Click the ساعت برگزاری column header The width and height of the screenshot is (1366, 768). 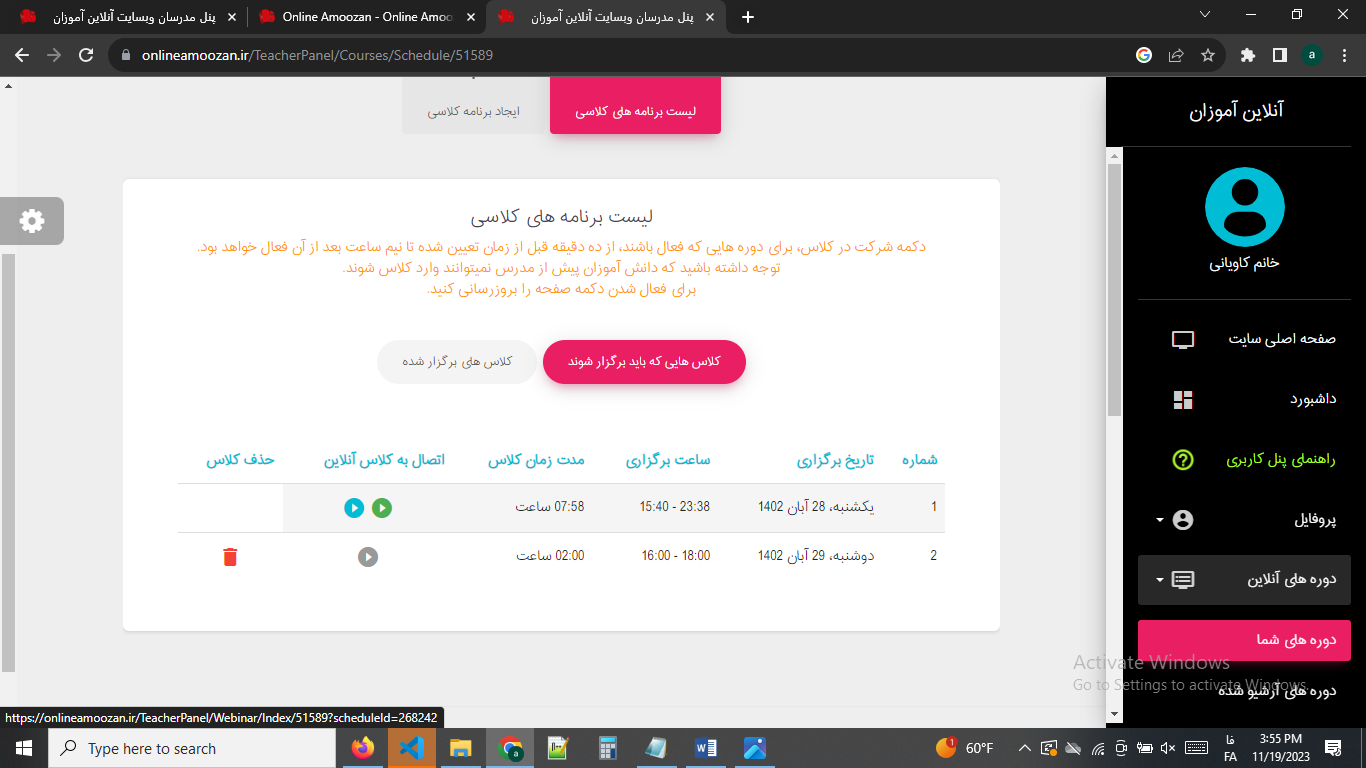[668, 460]
